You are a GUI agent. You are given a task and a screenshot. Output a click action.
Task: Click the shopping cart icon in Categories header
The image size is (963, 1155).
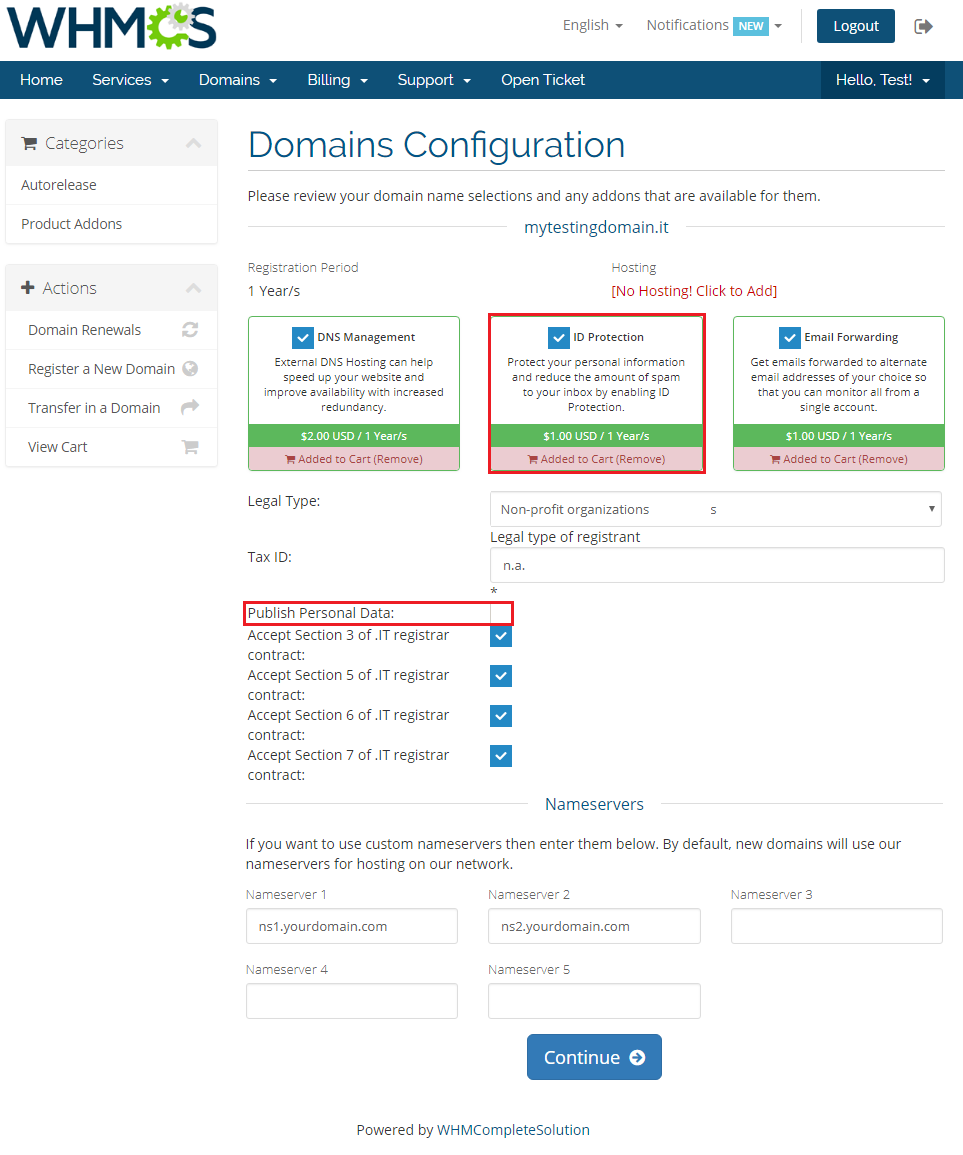point(29,144)
